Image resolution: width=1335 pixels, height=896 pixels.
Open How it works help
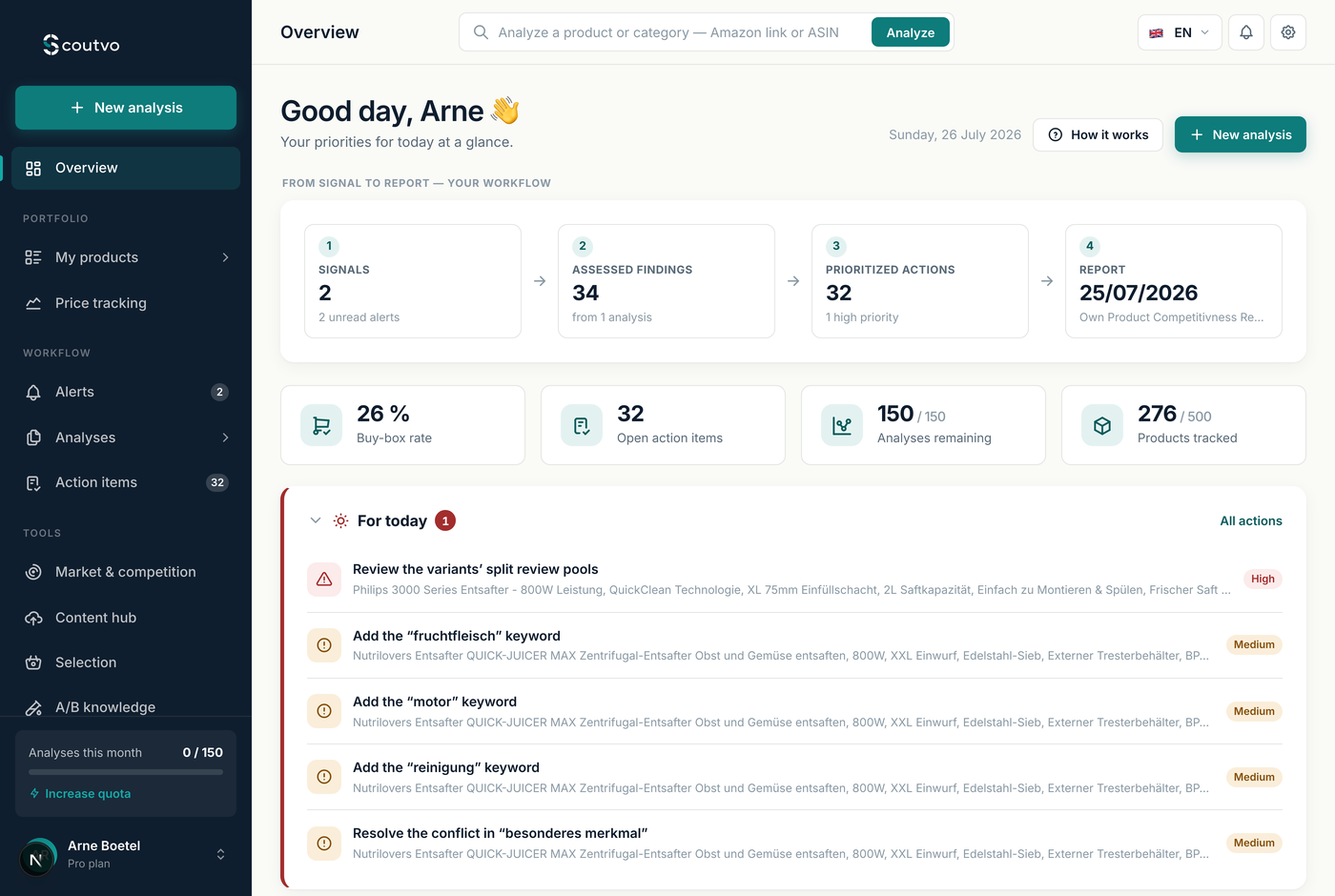pyautogui.click(x=1098, y=134)
